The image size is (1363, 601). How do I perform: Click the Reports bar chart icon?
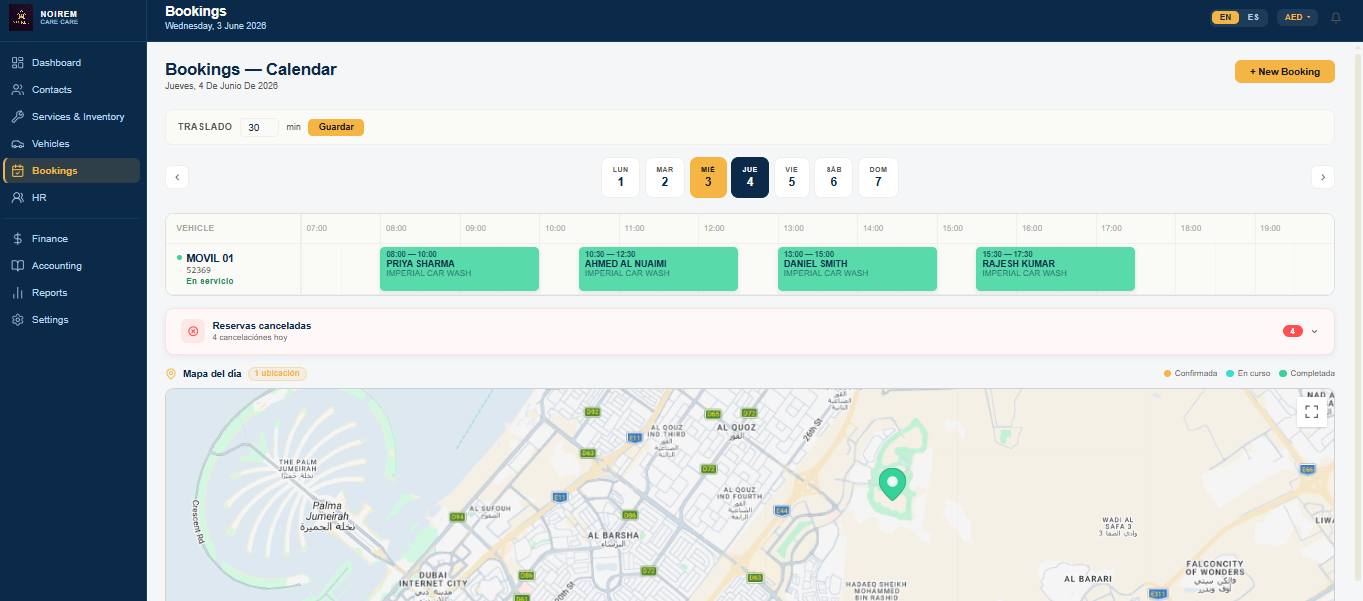(x=18, y=293)
